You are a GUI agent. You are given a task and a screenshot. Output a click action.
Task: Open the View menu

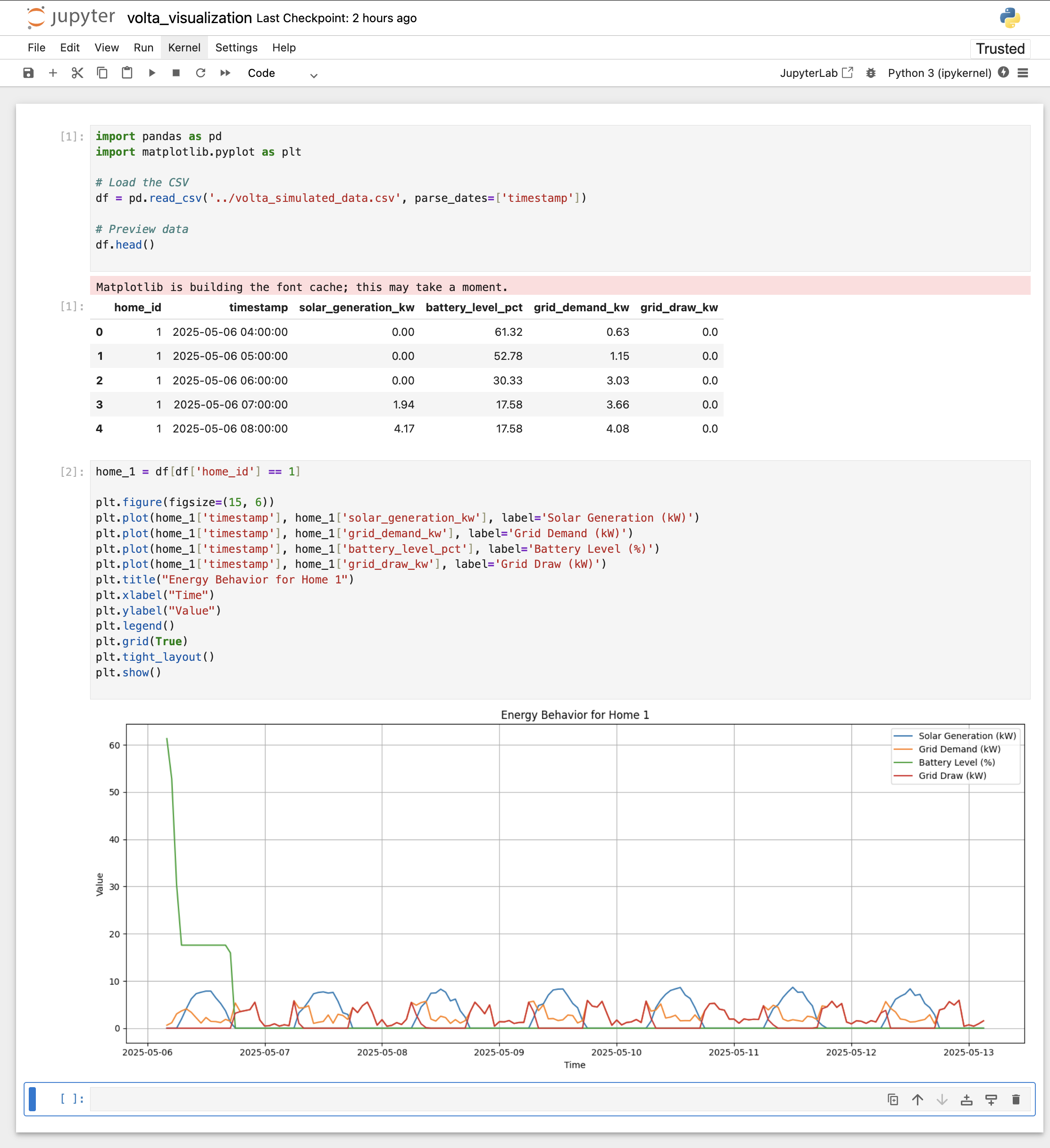pyautogui.click(x=107, y=48)
